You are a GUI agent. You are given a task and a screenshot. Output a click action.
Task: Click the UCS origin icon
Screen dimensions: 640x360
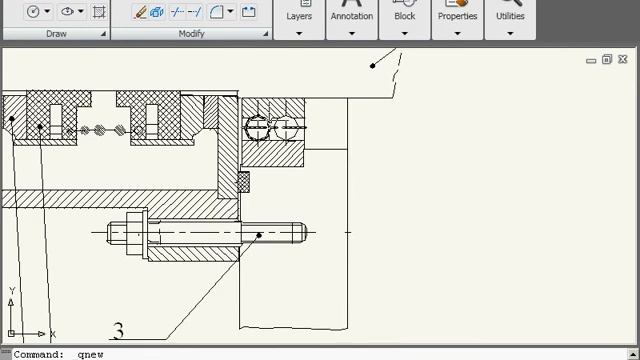point(11,333)
